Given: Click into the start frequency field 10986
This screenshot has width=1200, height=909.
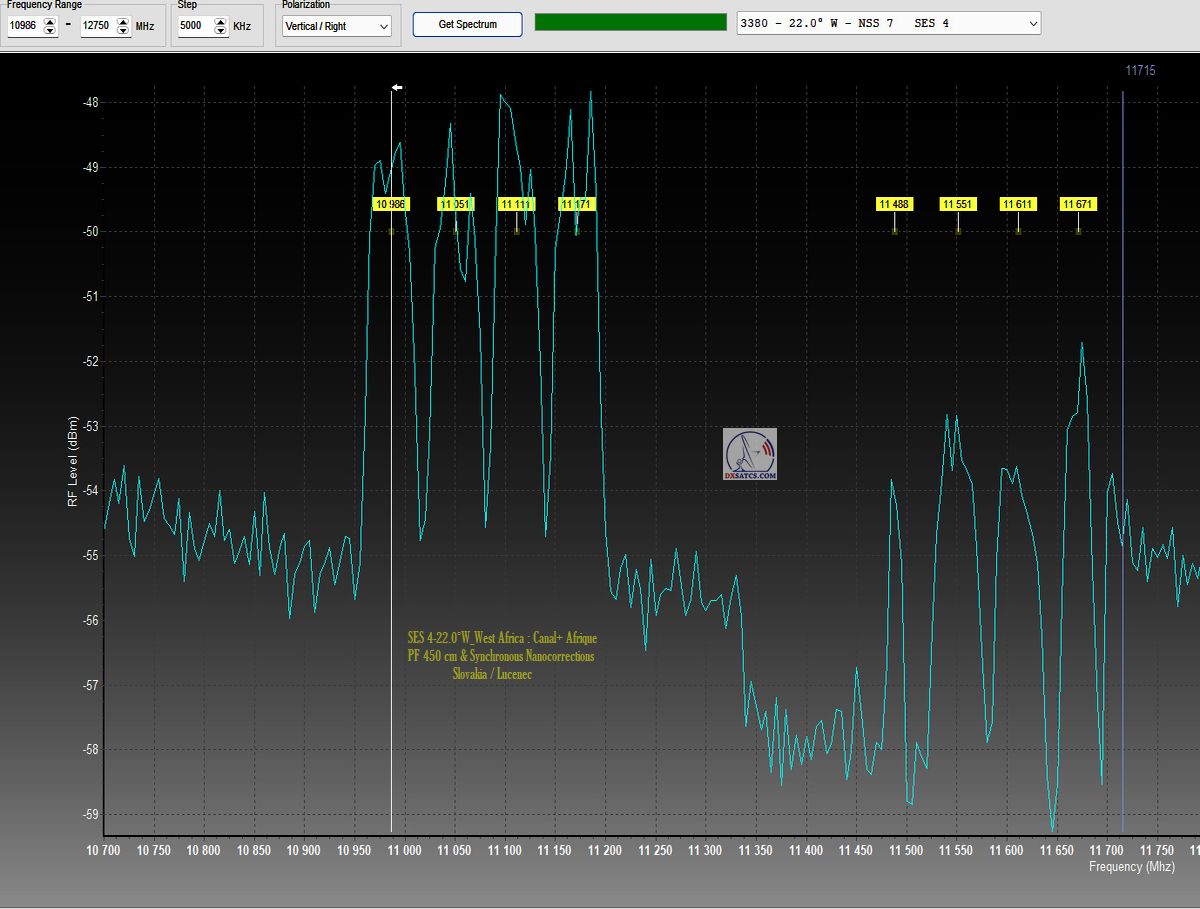Looking at the screenshot, I should pyautogui.click(x=24, y=26).
